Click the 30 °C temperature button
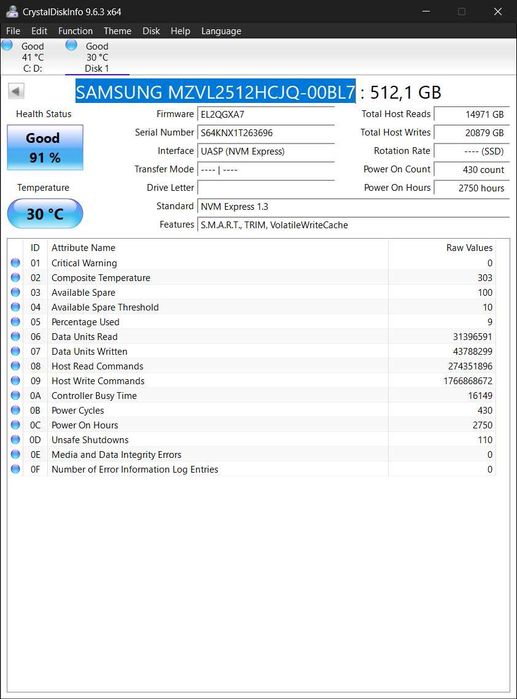The width and height of the screenshot is (517, 699). [45, 214]
